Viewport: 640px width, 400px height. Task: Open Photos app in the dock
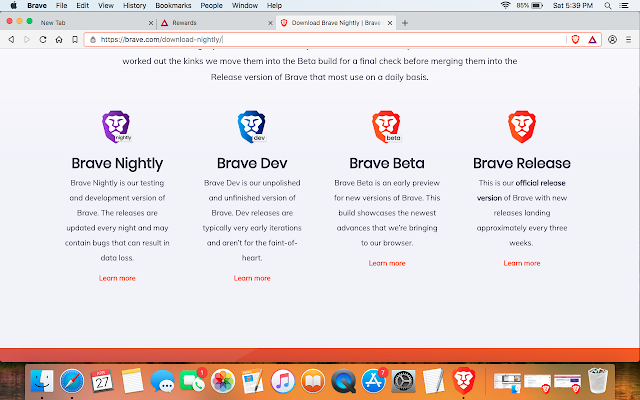[223, 381]
